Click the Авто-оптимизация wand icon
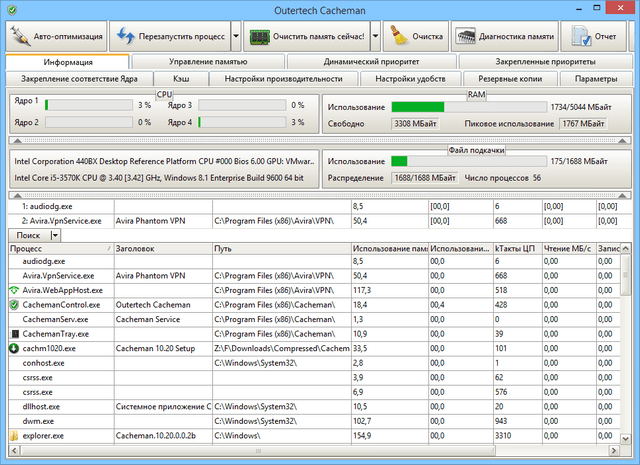Screen dimensions: 640x465 (22, 37)
